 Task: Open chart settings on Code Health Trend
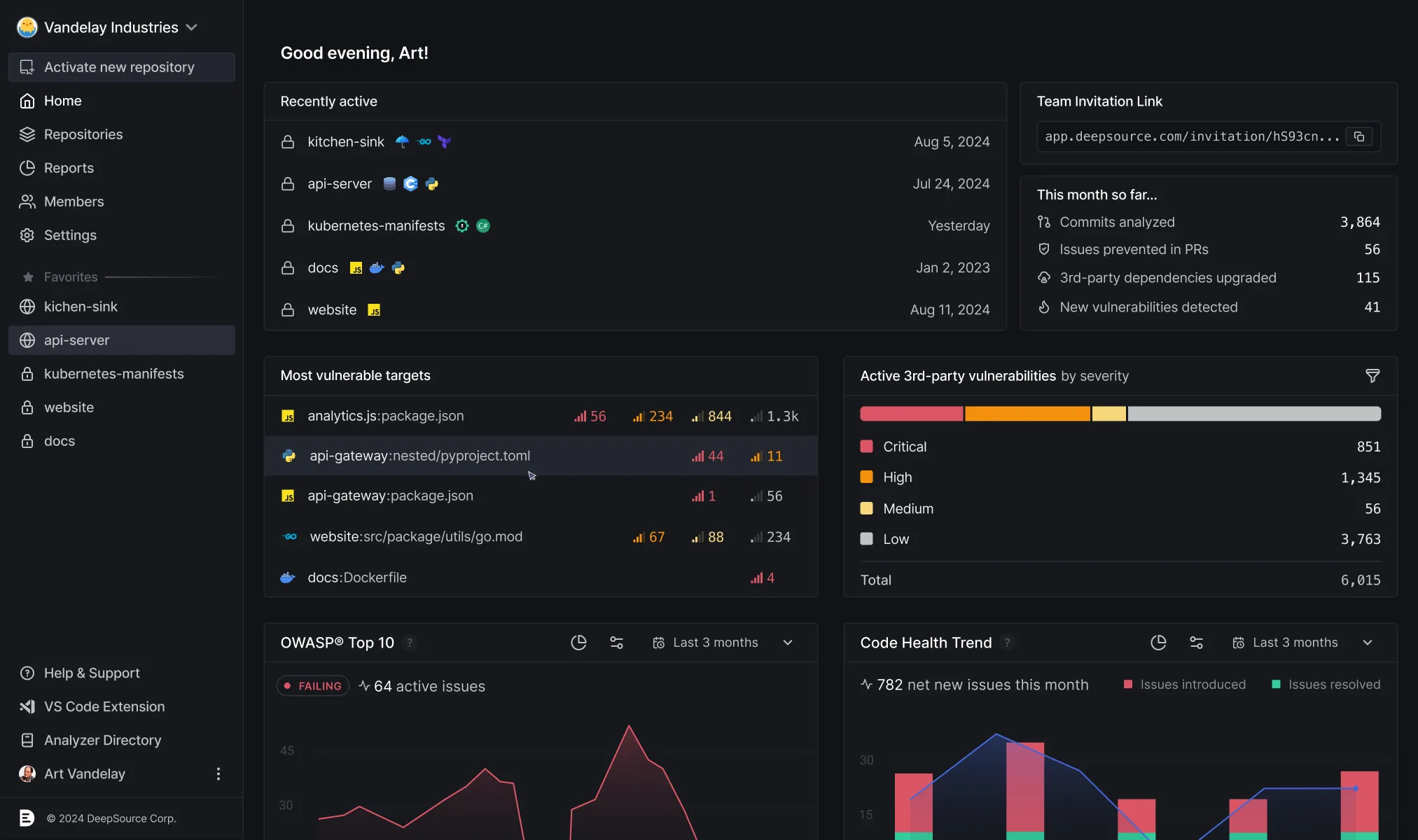click(1197, 642)
